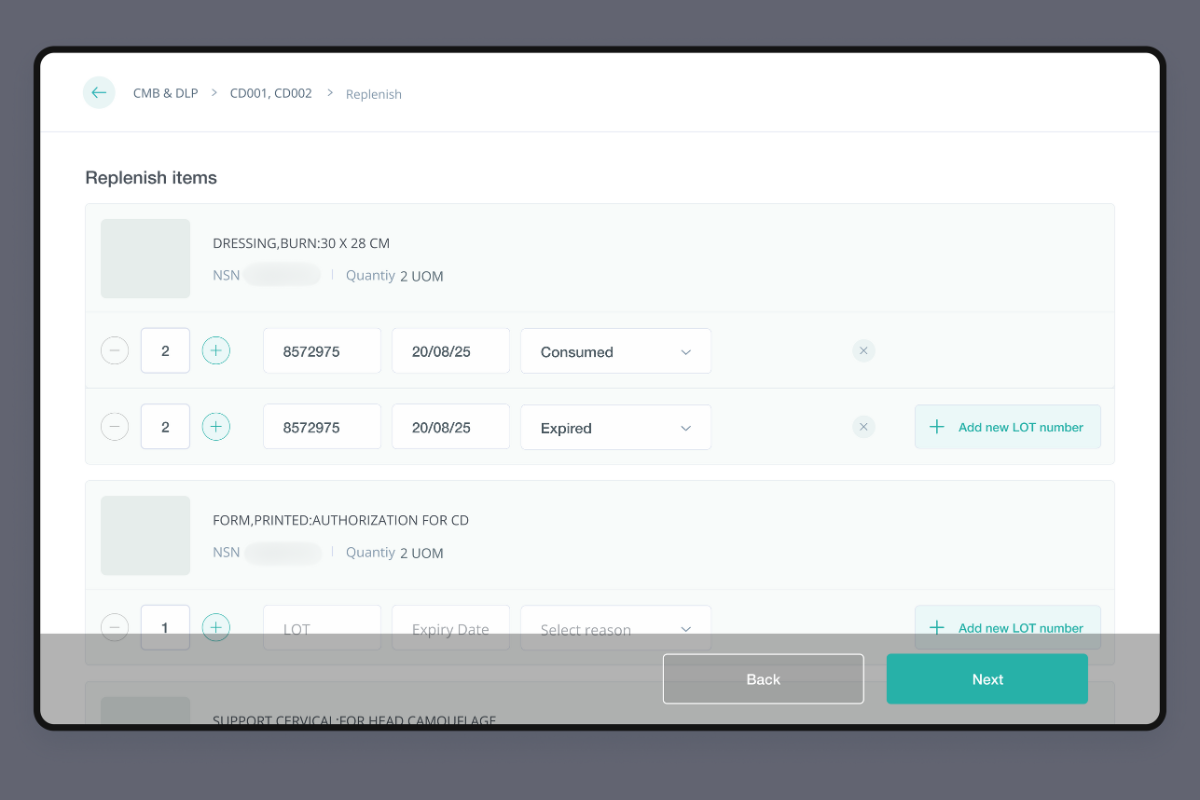Screen dimensions: 1200x800
Task: Edit expiry date in the Consumed row
Action: pos(451,351)
